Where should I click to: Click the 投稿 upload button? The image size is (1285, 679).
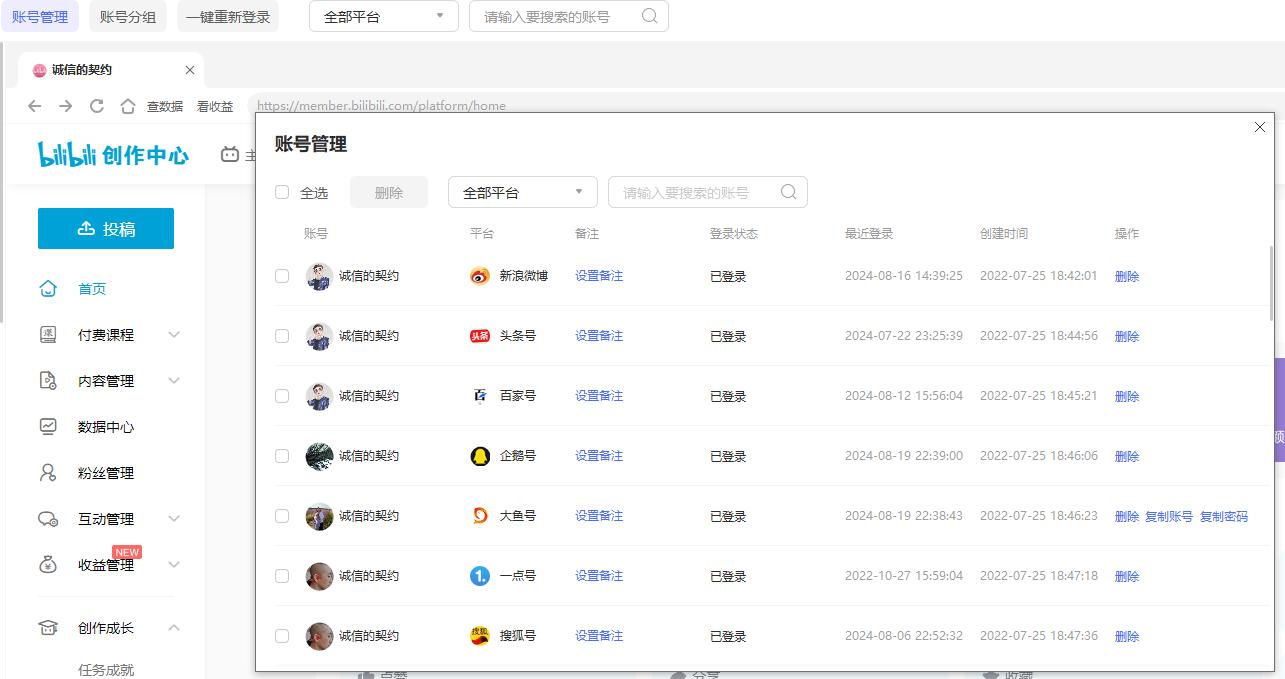pos(105,228)
